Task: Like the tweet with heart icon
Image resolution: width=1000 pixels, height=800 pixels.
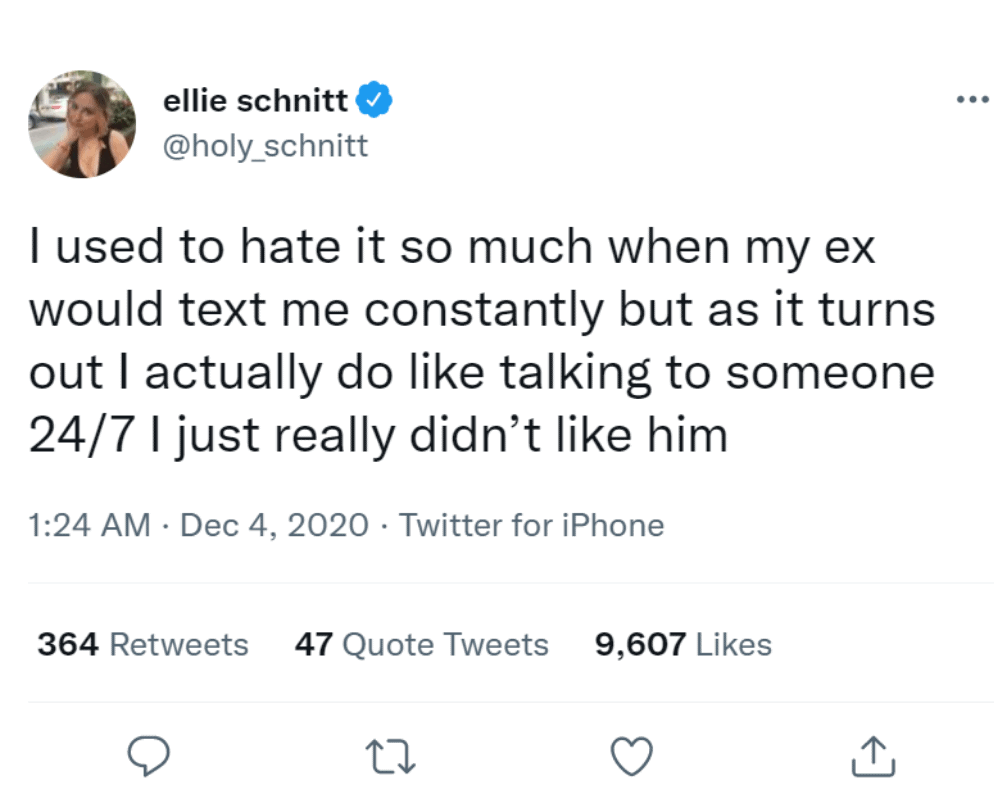Action: point(631,757)
